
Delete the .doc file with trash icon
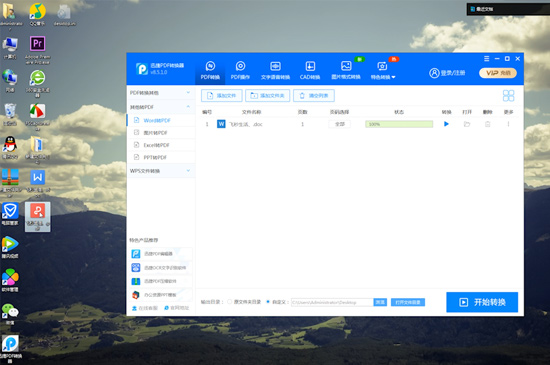coord(488,124)
